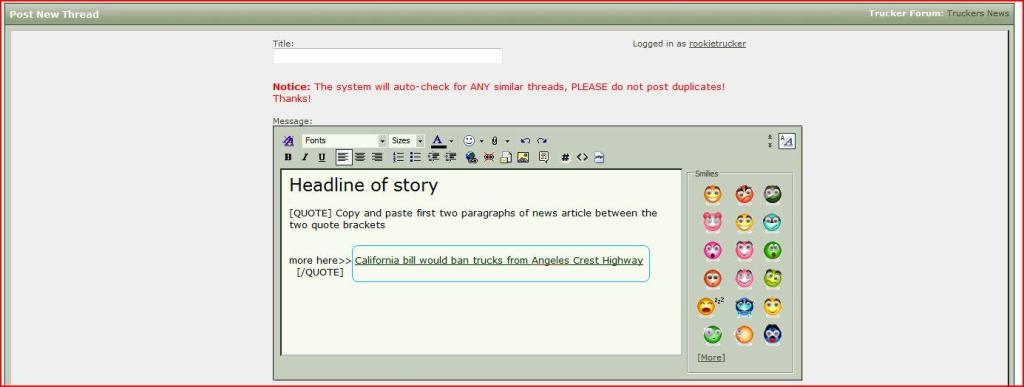Image resolution: width=1024 pixels, height=387 pixels.
Task: Insert the dark olive smiley in first row
Action: pos(773,194)
